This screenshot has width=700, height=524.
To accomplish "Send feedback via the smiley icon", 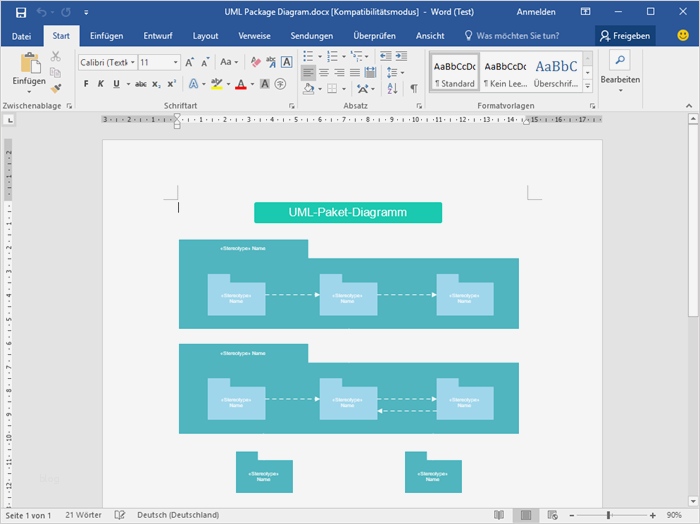I will [683, 35].
